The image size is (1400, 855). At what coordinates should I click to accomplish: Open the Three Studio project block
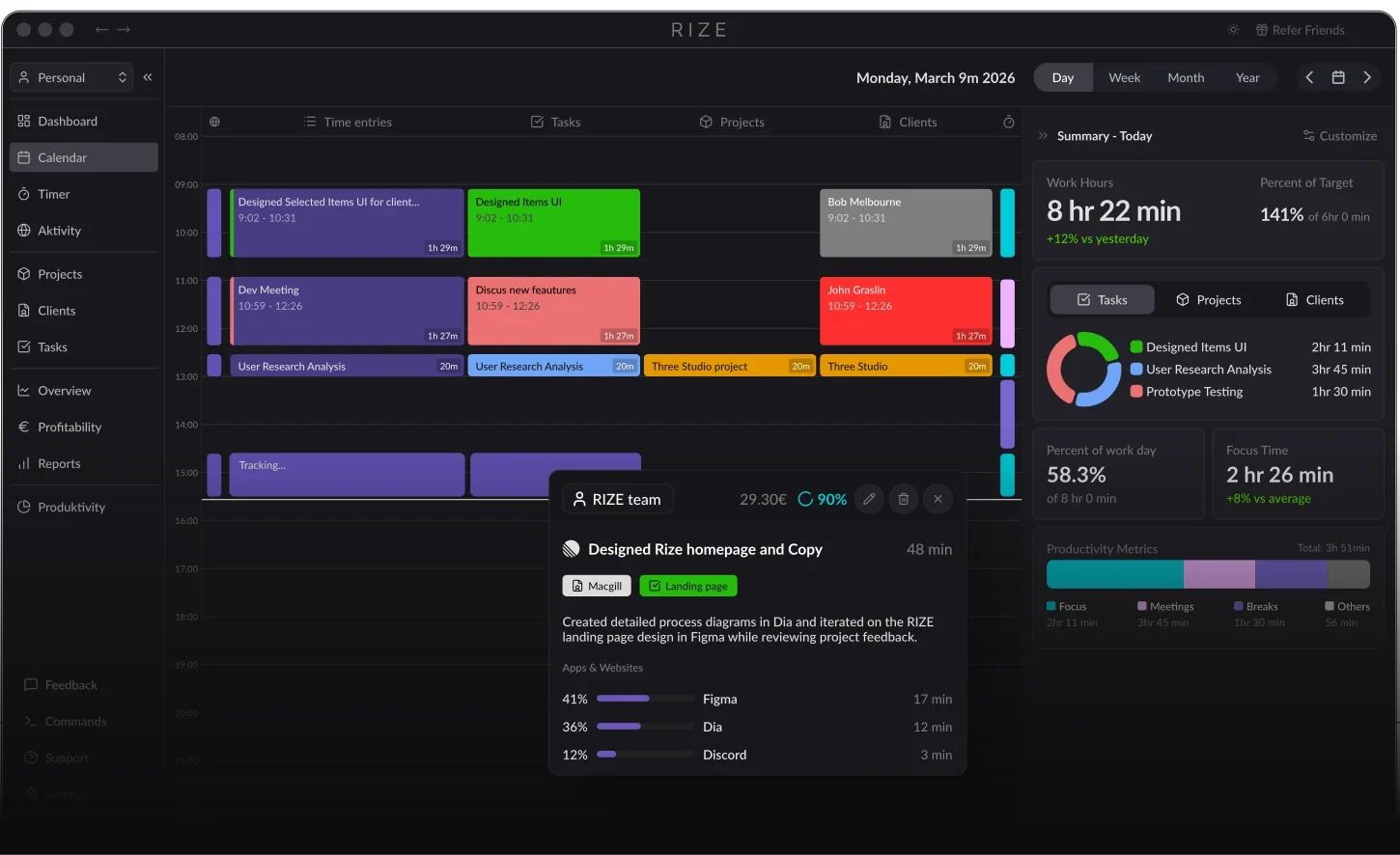(x=730, y=366)
